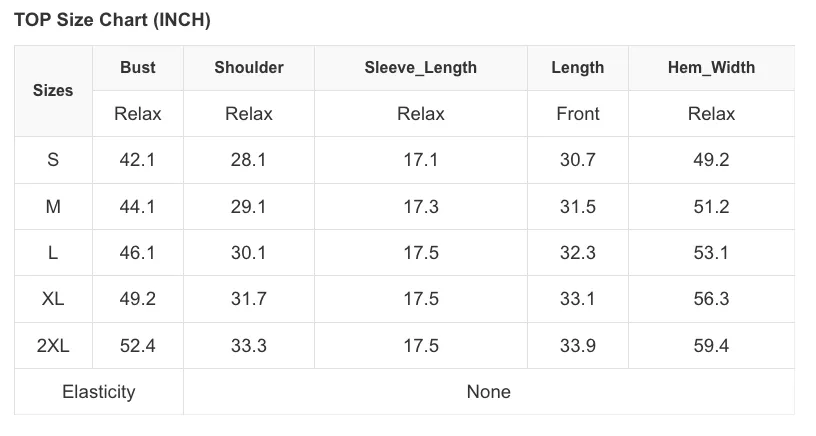This screenshot has height=436, width=816.
Task: Click the Front sub-header under Length
Action: 578,113
